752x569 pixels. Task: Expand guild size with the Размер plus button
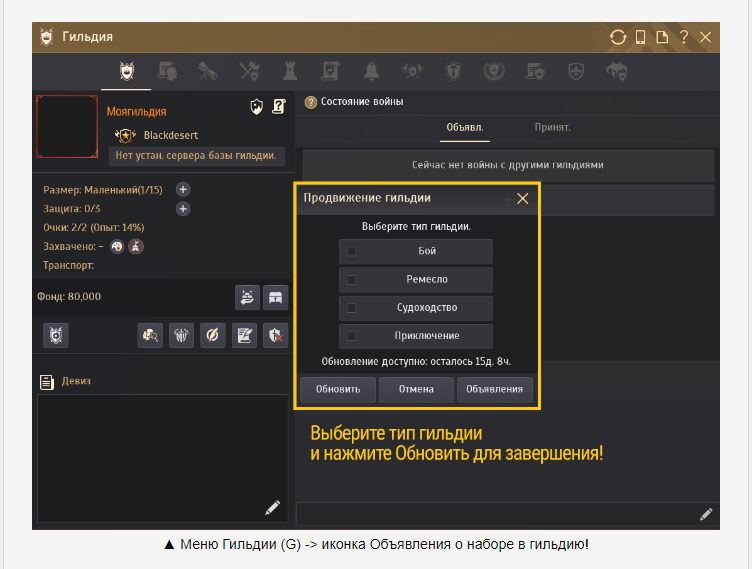tap(183, 190)
